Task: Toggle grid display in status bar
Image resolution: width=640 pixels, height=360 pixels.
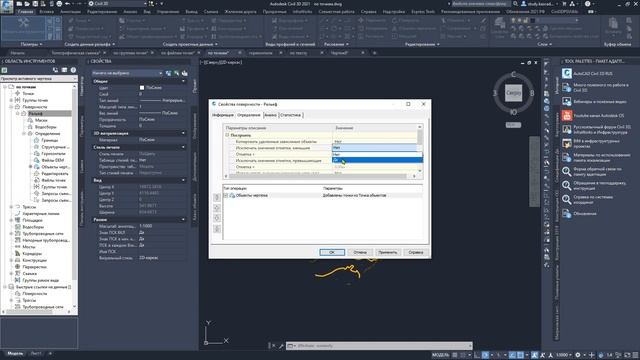Action: tap(455, 355)
